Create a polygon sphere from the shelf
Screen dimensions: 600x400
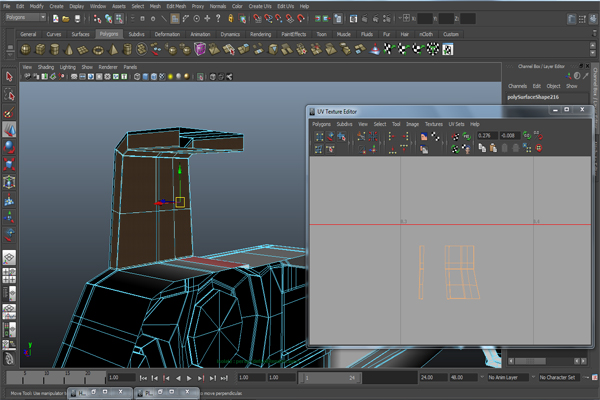[25, 49]
